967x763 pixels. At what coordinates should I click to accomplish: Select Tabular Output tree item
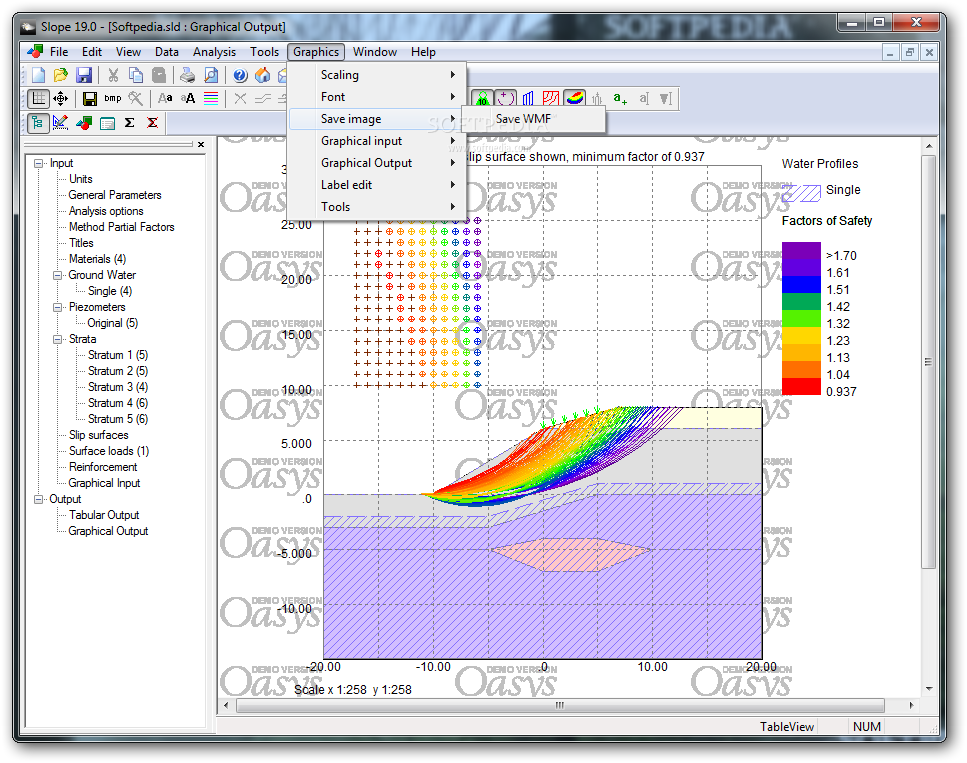click(x=104, y=515)
